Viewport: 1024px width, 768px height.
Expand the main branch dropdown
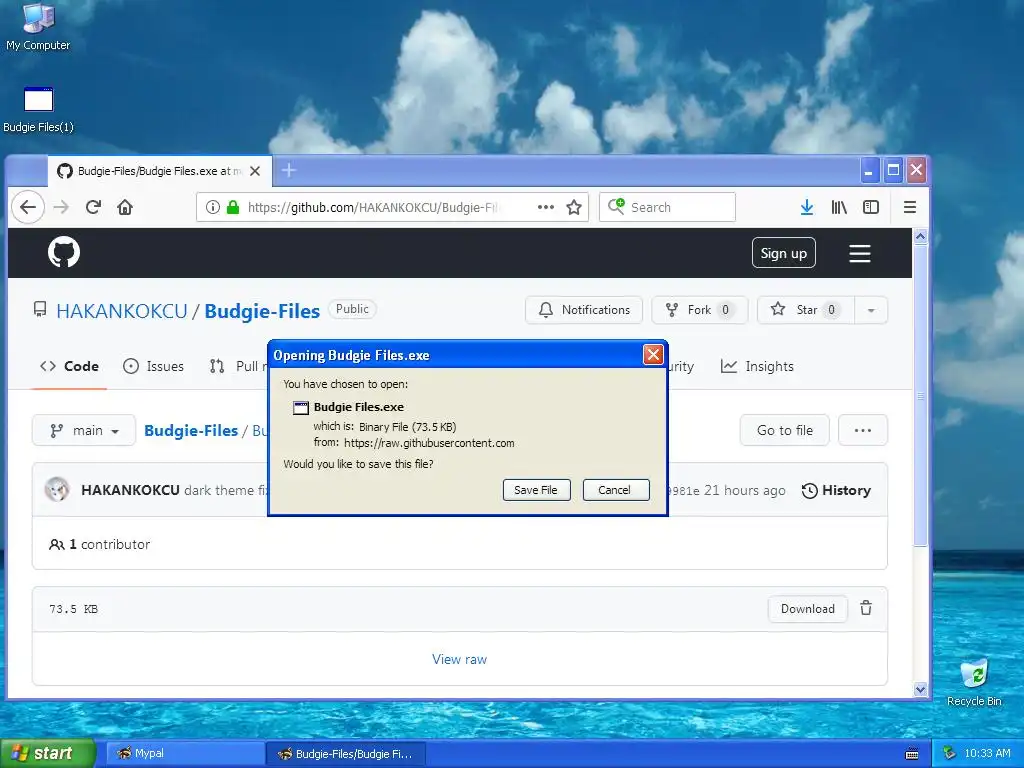click(x=84, y=430)
